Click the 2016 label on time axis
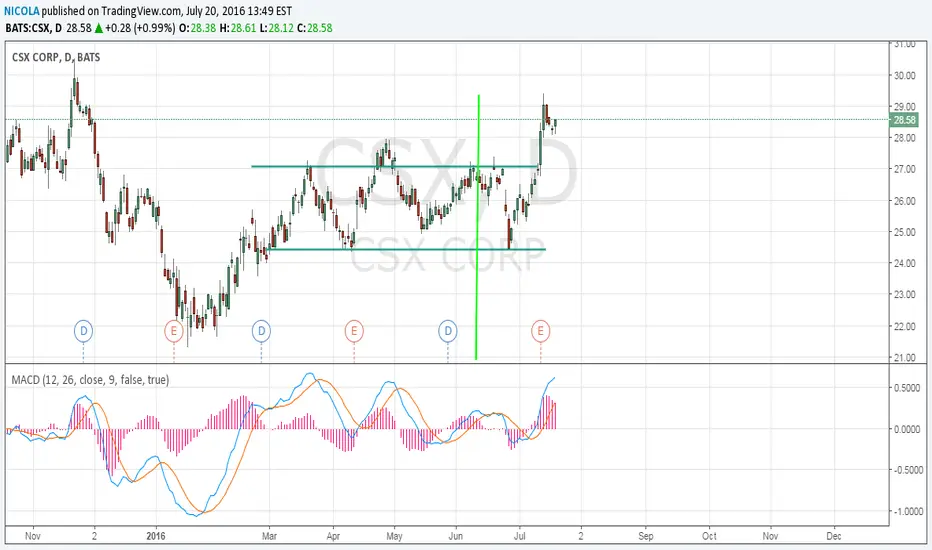Screen dimensions: 932x550 156,536
